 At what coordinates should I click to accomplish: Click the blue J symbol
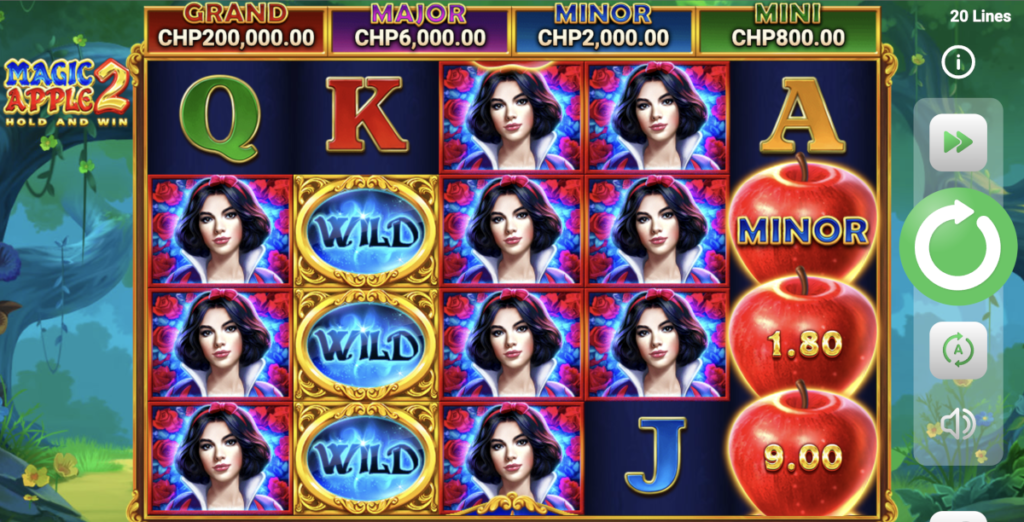pyautogui.click(x=655, y=455)
